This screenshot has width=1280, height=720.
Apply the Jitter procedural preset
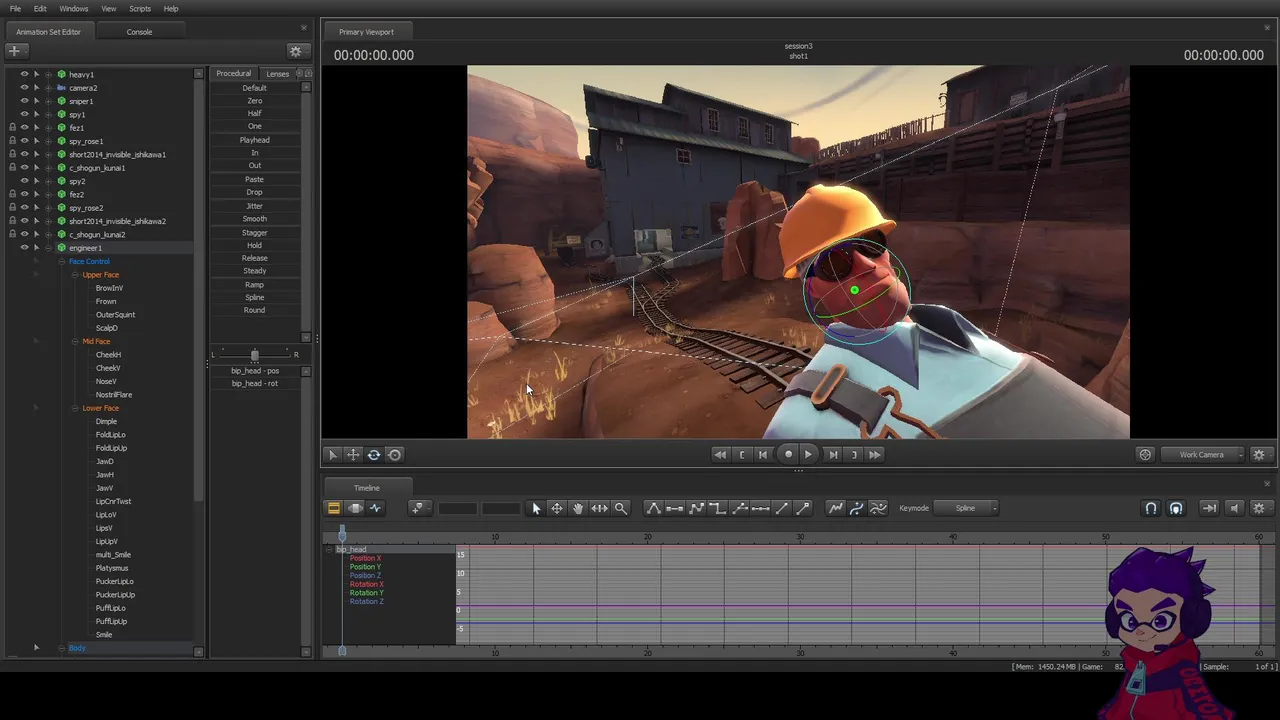tap(255, 206)
